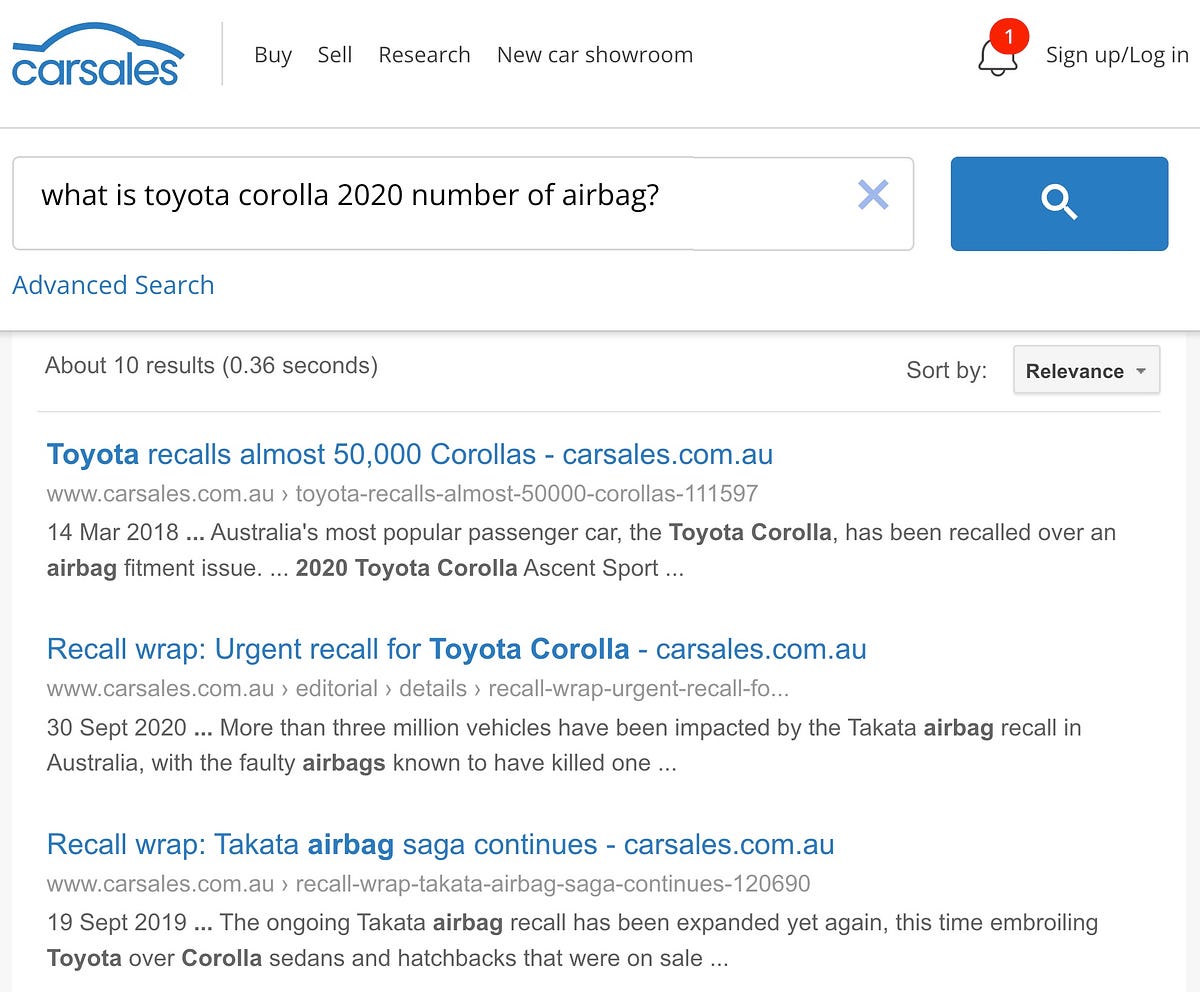Click the blue magnifier search button
Screen dimensions: 1200x992
[1059, 203]
